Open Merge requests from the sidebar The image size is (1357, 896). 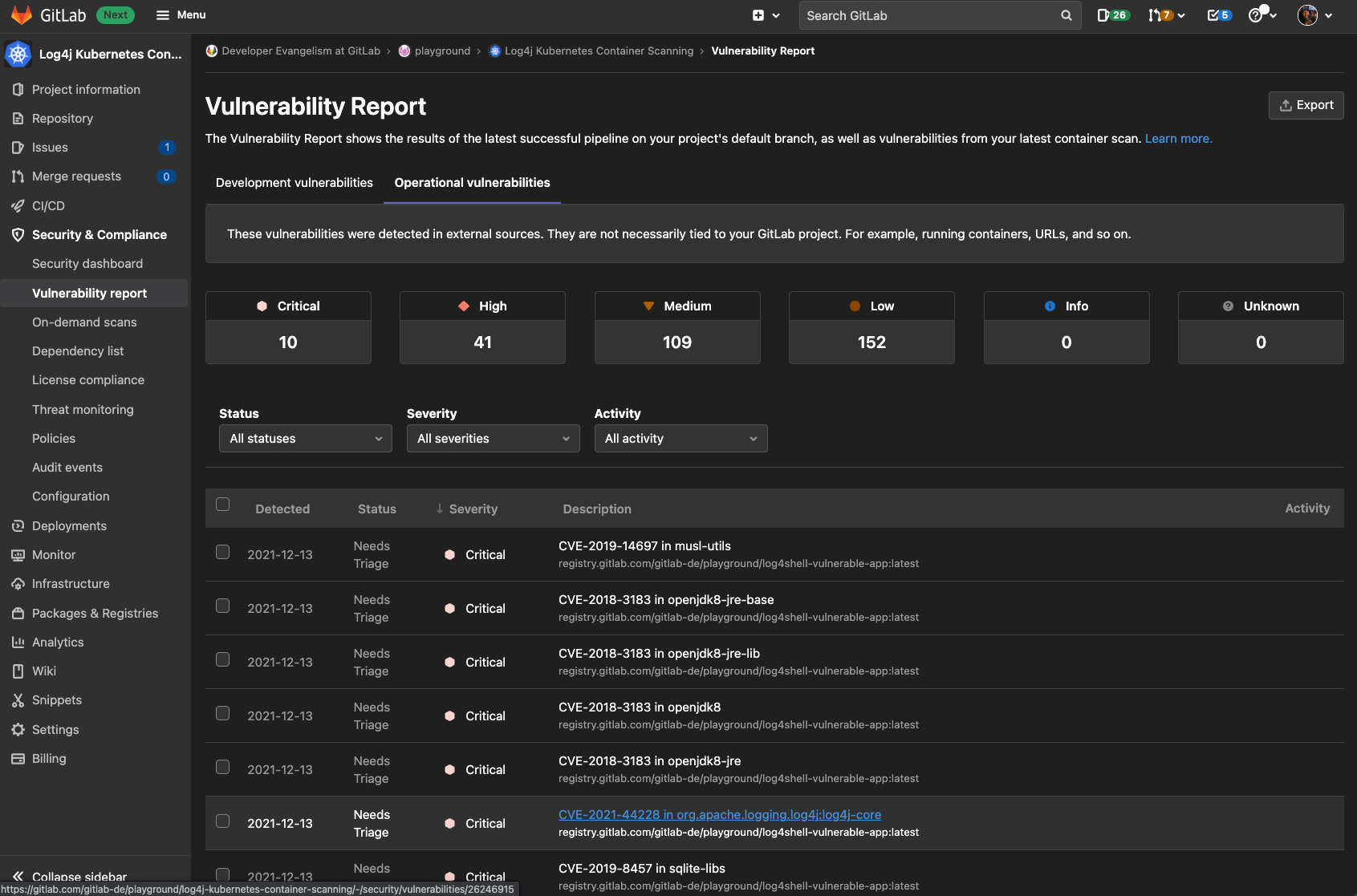pyautogui.click(x=76, y=176)
